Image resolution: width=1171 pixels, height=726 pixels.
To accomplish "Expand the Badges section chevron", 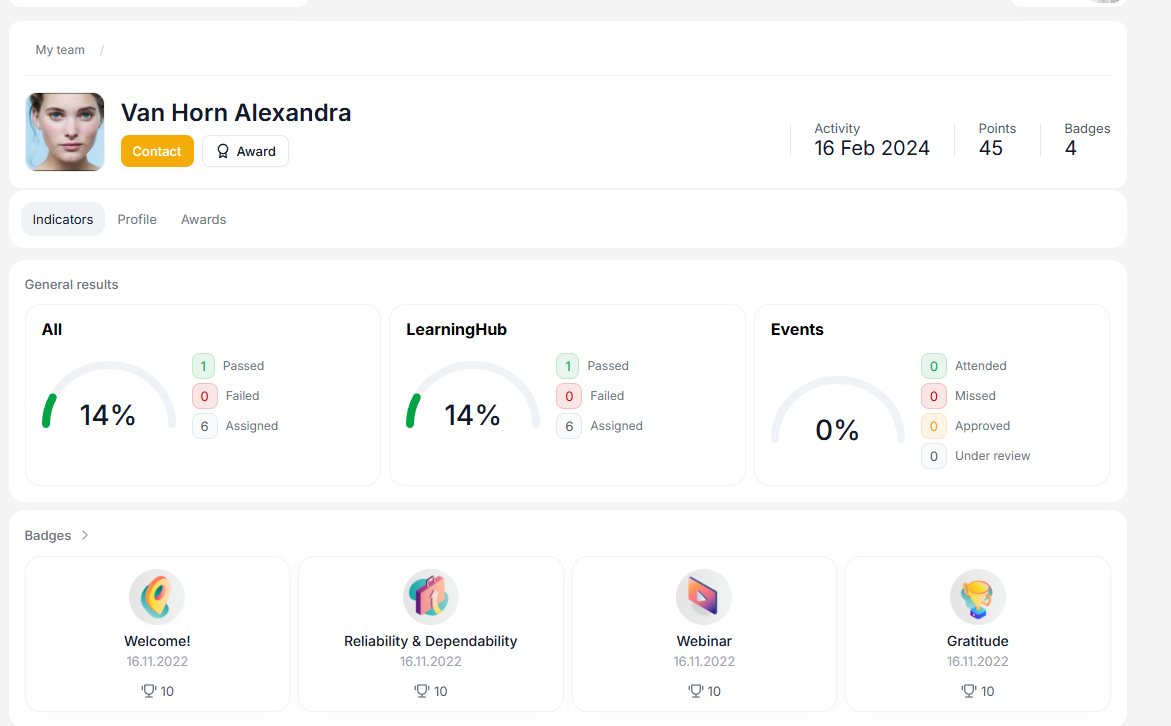I will [85, 535].
